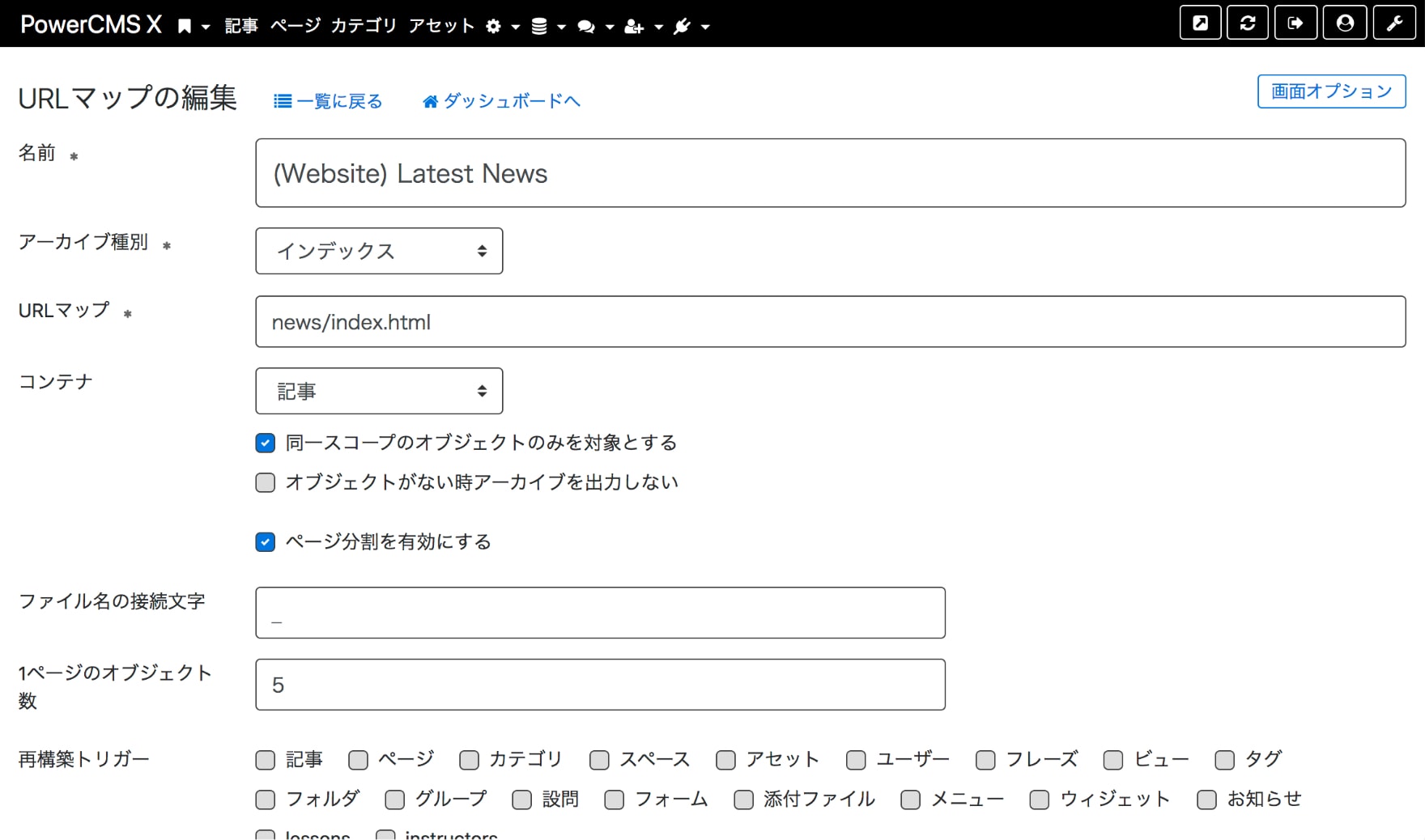The height and width of the screenshot is (840, 1425).
Task: Click the wrench tools icon
Action: click(x=1394, y=23)
